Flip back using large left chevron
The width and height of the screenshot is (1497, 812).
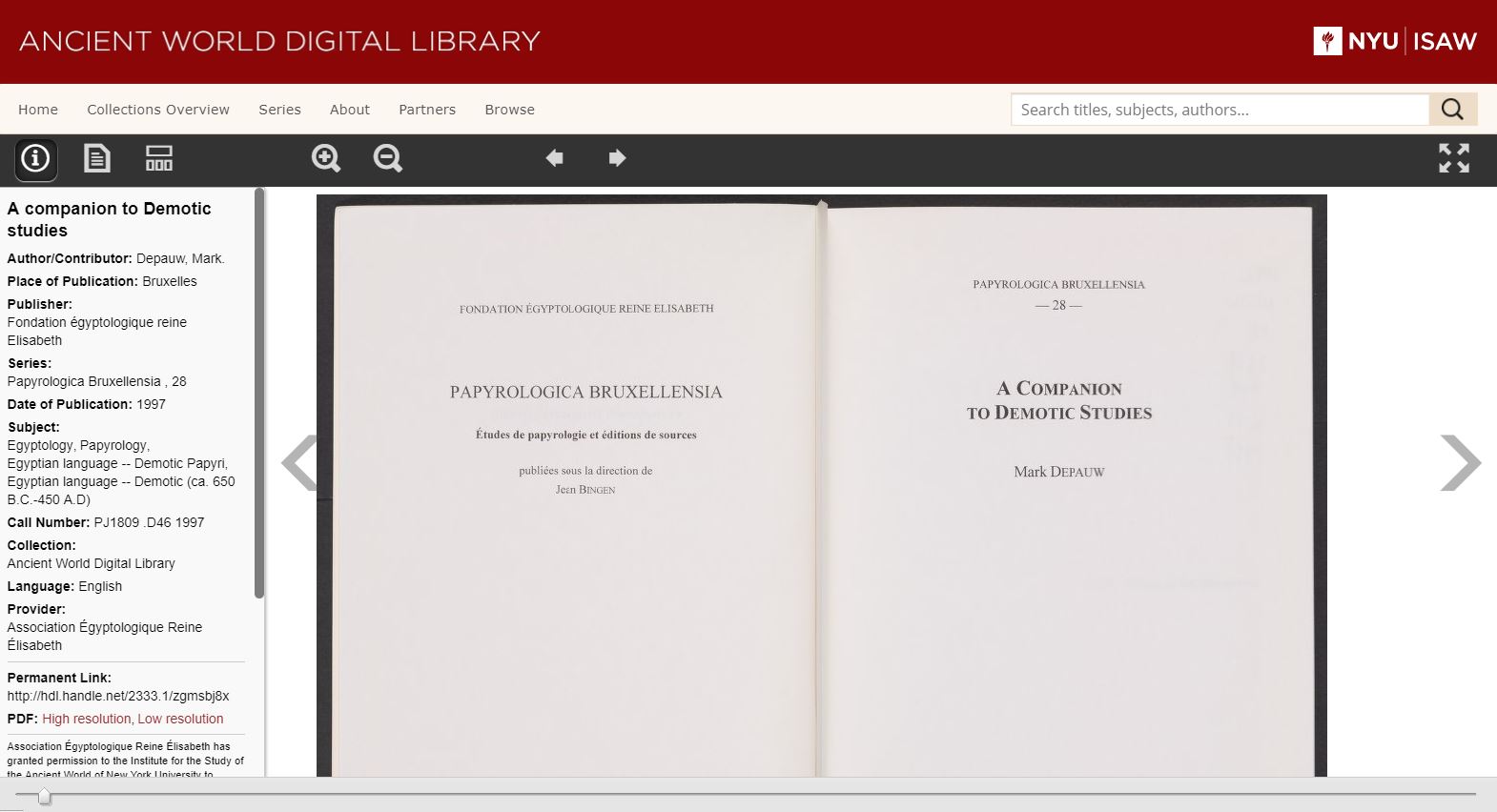pos(299,463)
